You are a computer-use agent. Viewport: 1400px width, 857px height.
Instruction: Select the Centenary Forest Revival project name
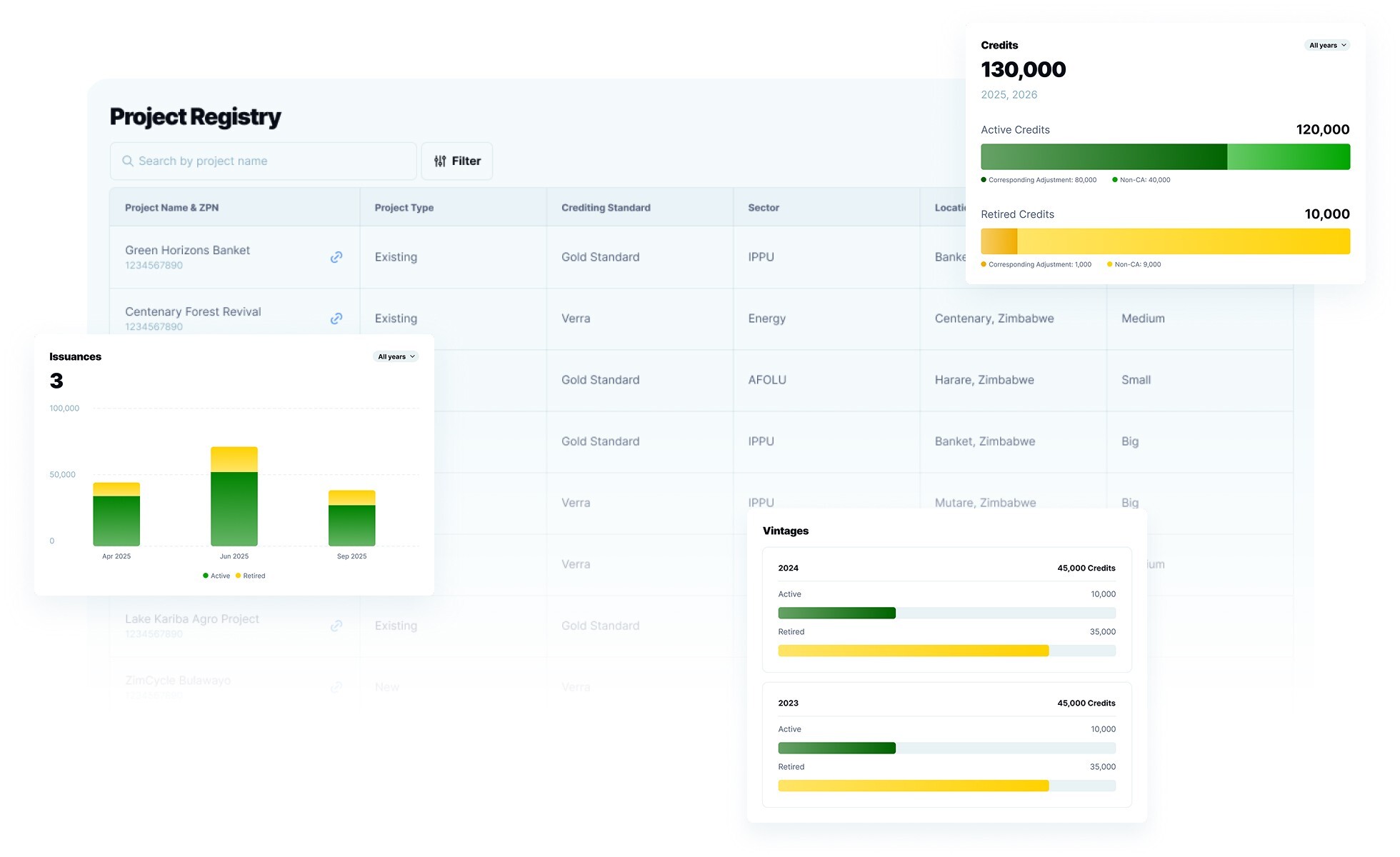click(193, 311)
